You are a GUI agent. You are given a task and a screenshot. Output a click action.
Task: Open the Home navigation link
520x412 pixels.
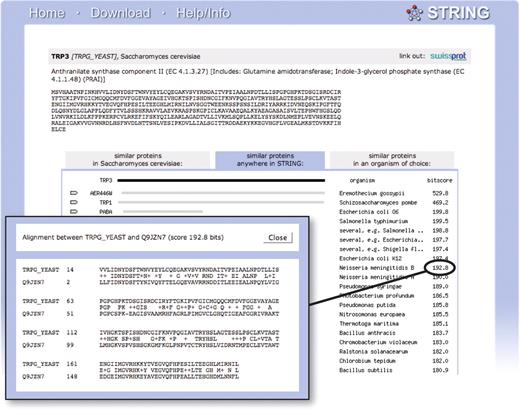click(47, 13)
